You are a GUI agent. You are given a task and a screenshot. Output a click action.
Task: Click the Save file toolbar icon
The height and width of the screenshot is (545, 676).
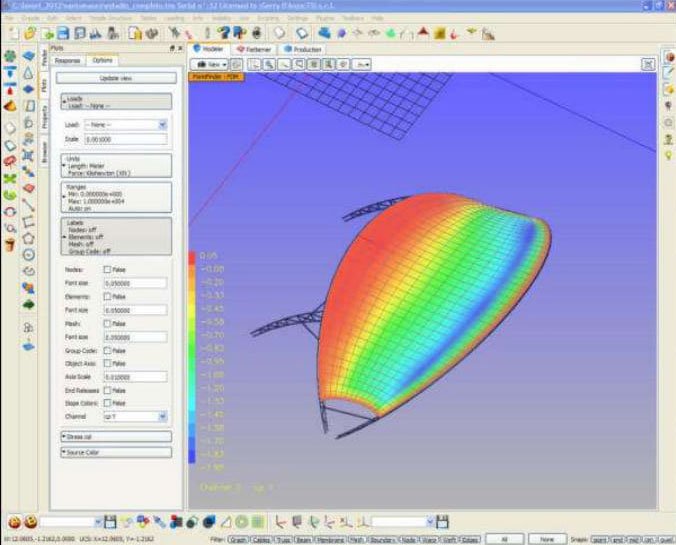click(63, 33)
